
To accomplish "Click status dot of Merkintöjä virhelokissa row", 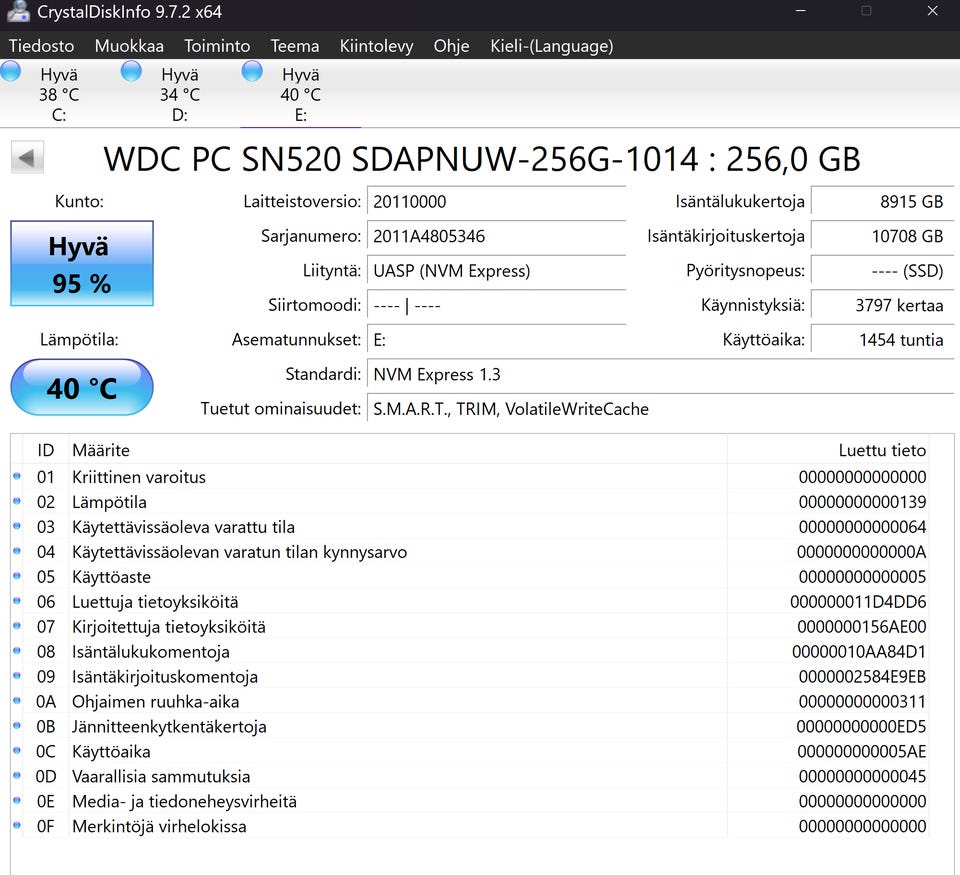I will (17, 825).
